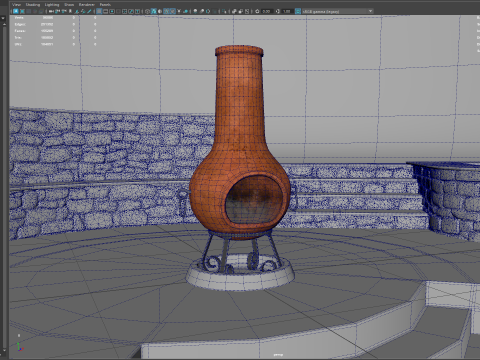Toggle X-Ray Active Components icon

(x=240, y=11)
